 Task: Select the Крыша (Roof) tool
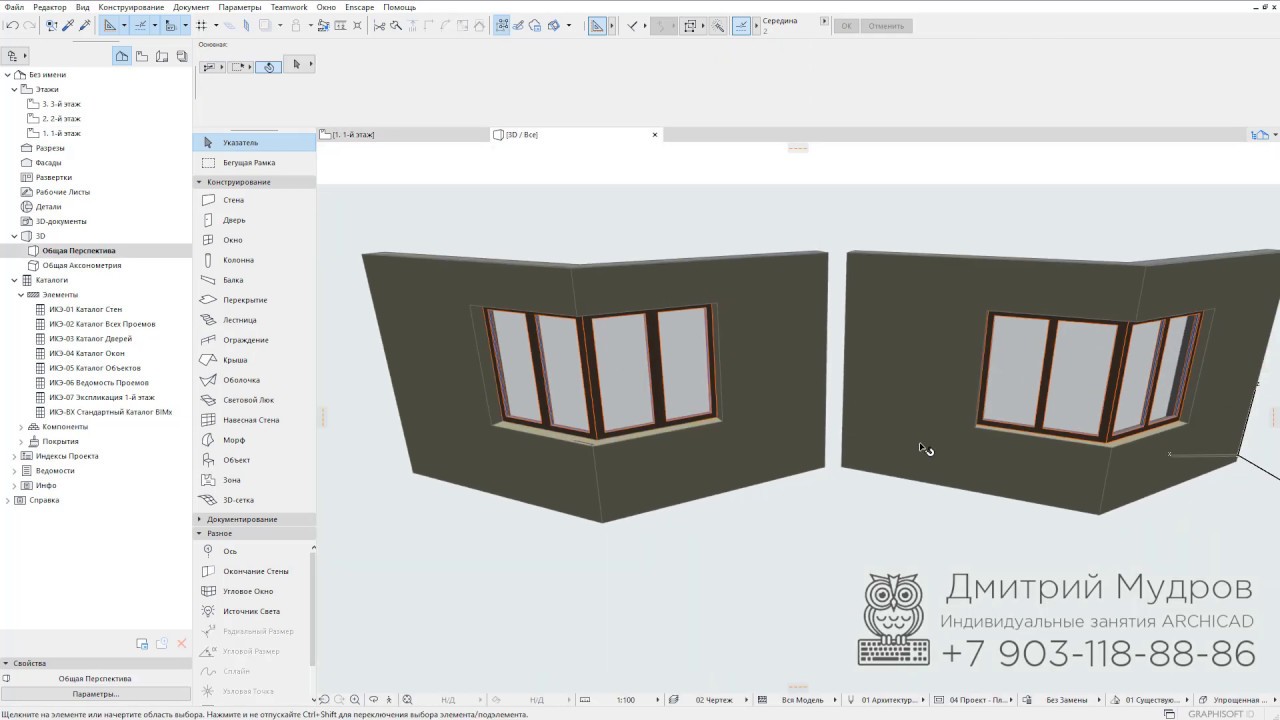click(254, 360)
